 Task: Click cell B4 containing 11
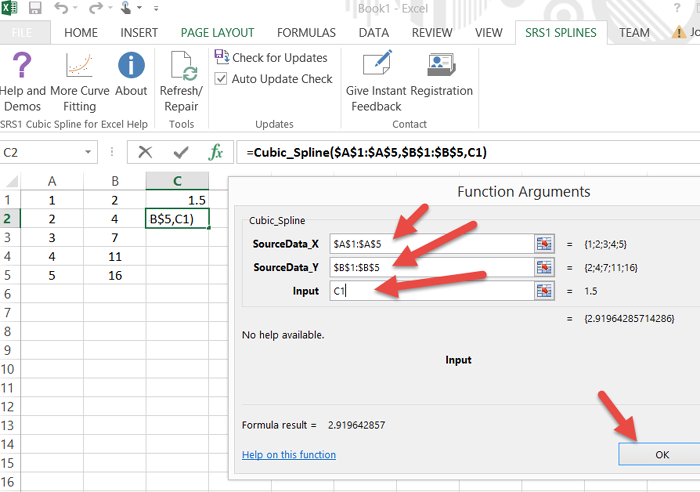click(x=115, y=256)
